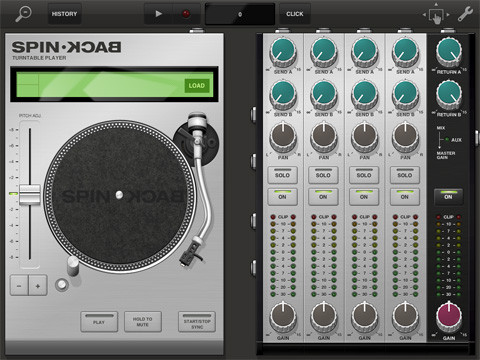This screenshot has width=480, height=360.
Task: Click the transport position display showing 0
Action: click(240, 14)
